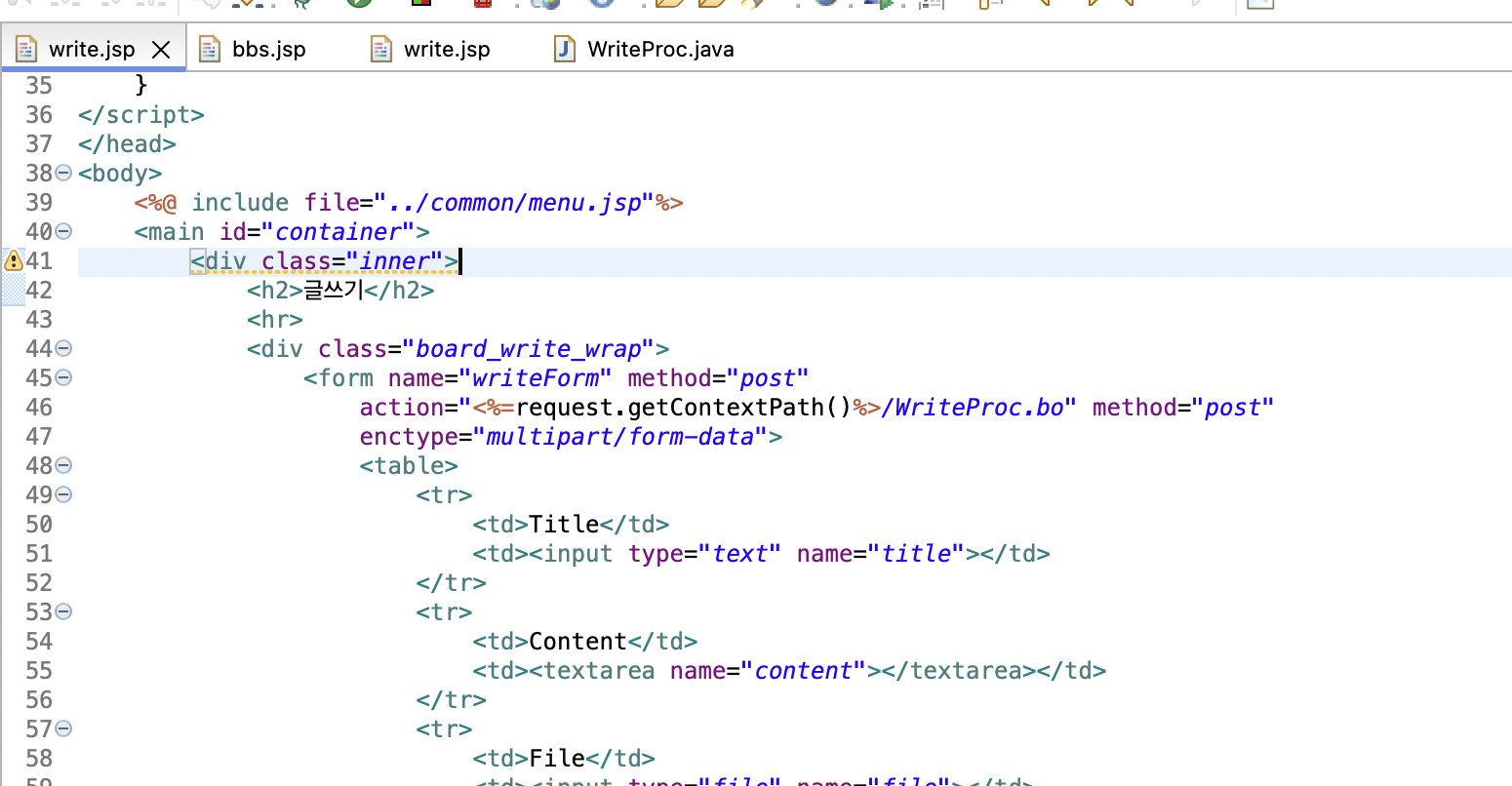This screenshot has width=1512, height=786.
Task: Click the warning marker icon on line 41
Action: (x=14, y=260)
